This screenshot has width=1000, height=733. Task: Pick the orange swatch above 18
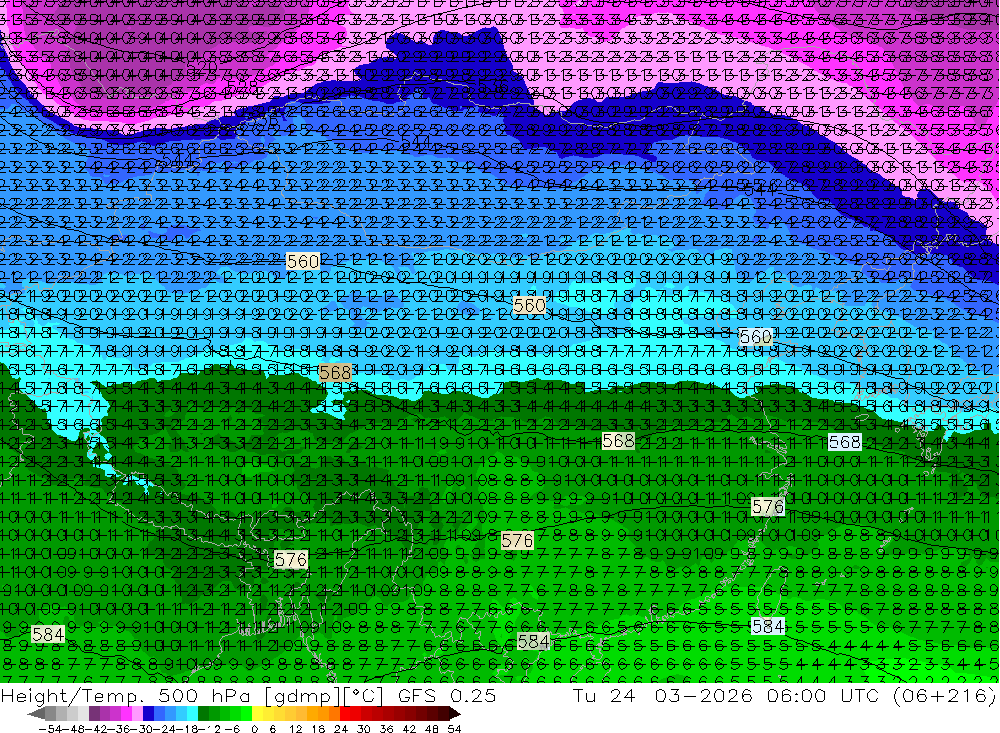coord(323,714)
